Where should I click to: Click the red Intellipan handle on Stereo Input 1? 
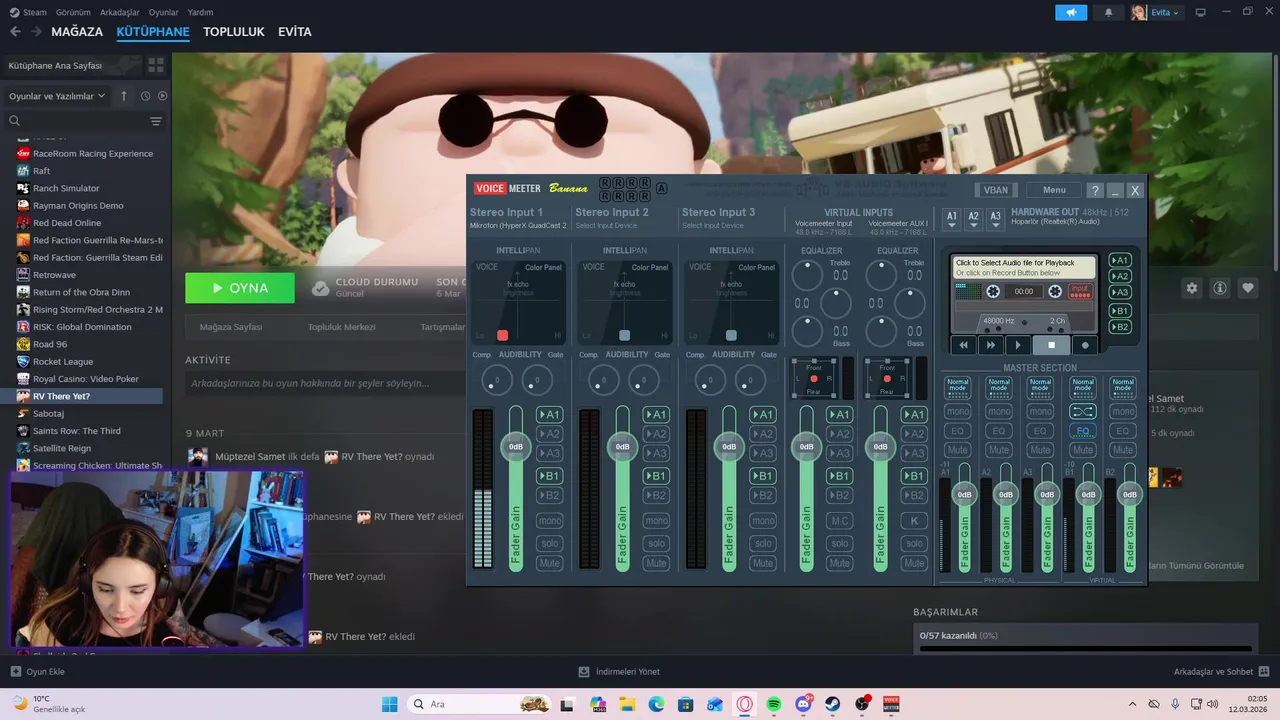click(503, 335)
